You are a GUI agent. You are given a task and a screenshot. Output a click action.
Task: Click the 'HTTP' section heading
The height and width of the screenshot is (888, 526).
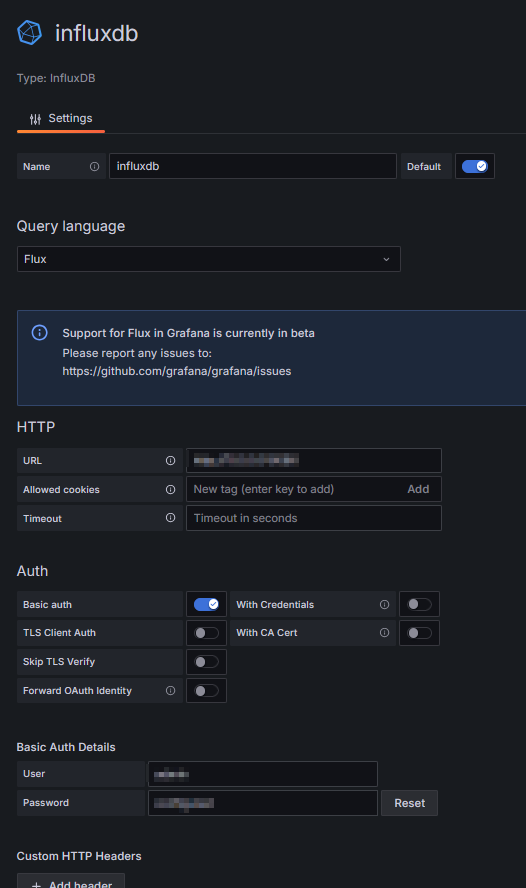click(36, 426)
